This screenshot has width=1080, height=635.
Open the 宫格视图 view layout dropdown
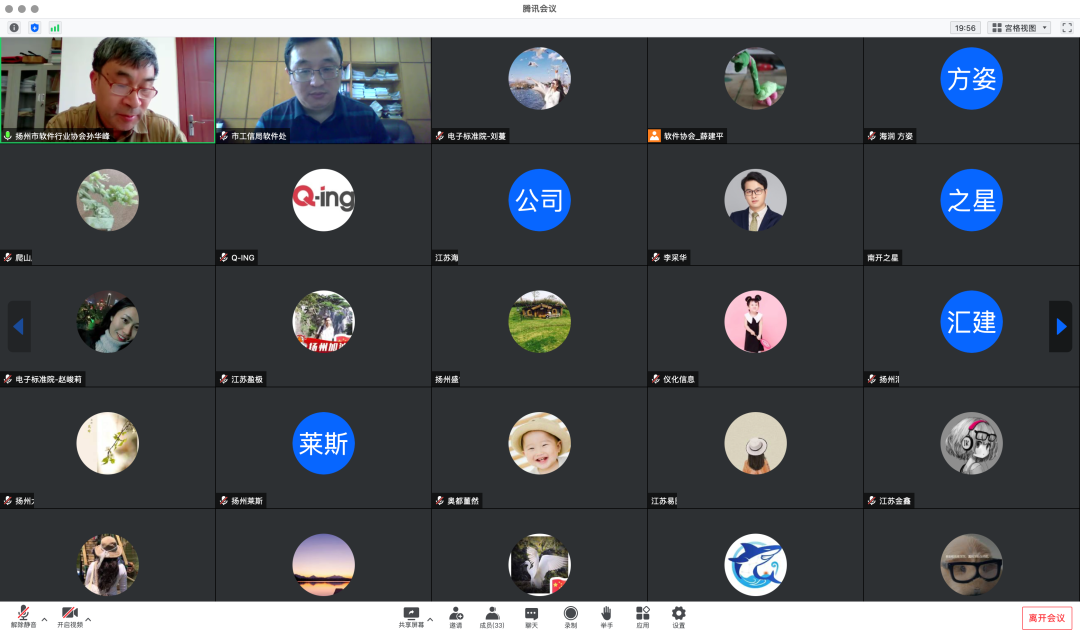coord(1019,28)
